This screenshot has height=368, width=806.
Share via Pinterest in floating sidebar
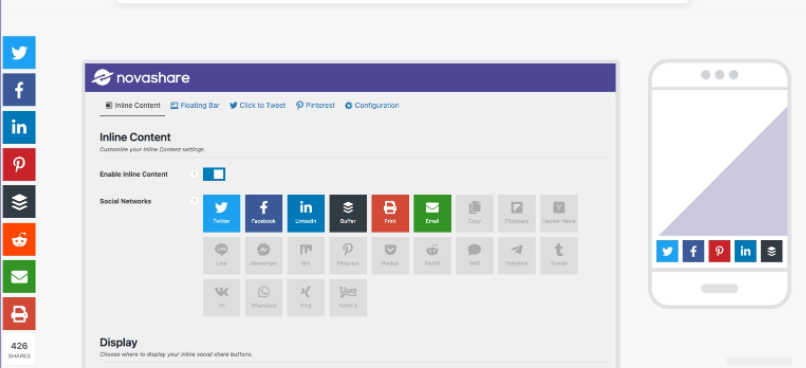19,164
